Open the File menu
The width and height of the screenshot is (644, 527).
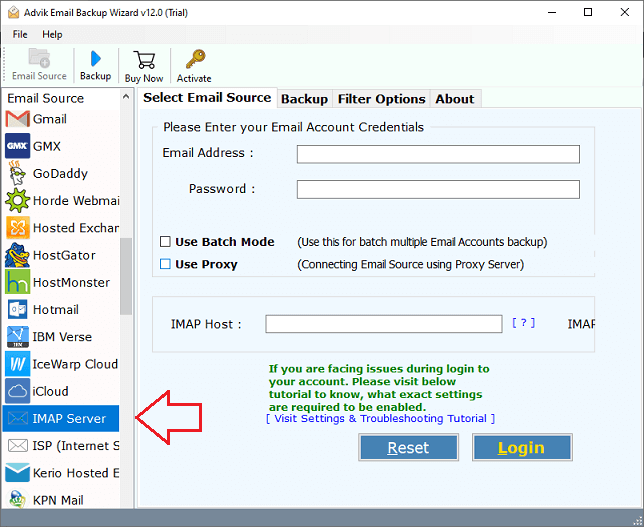[x=20, y=34]
